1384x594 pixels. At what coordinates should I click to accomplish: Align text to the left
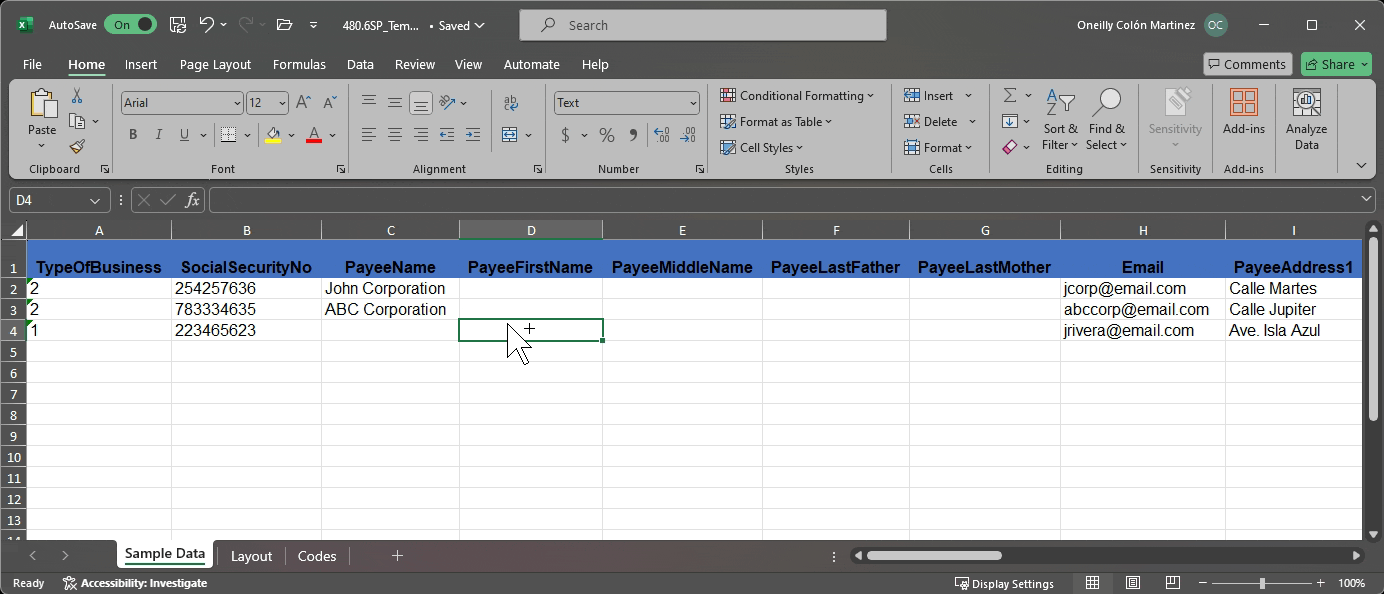tap(369, 134)
